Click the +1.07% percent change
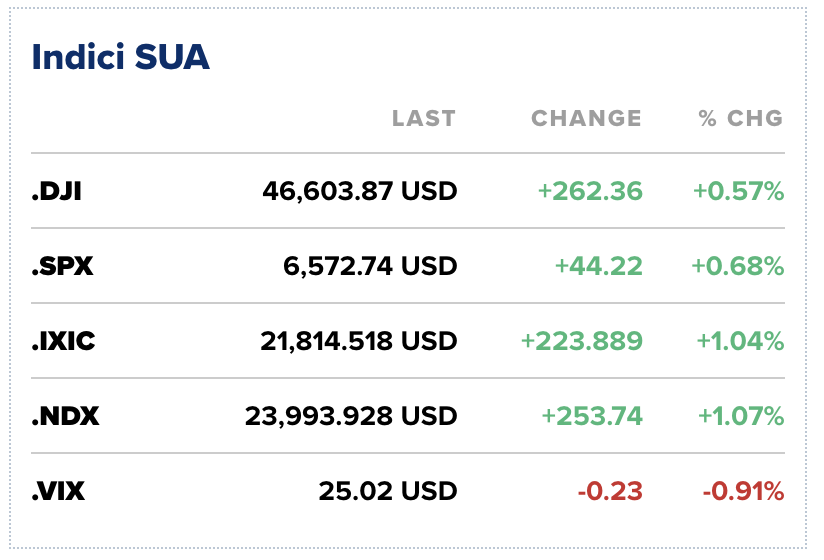 point(737,416)
